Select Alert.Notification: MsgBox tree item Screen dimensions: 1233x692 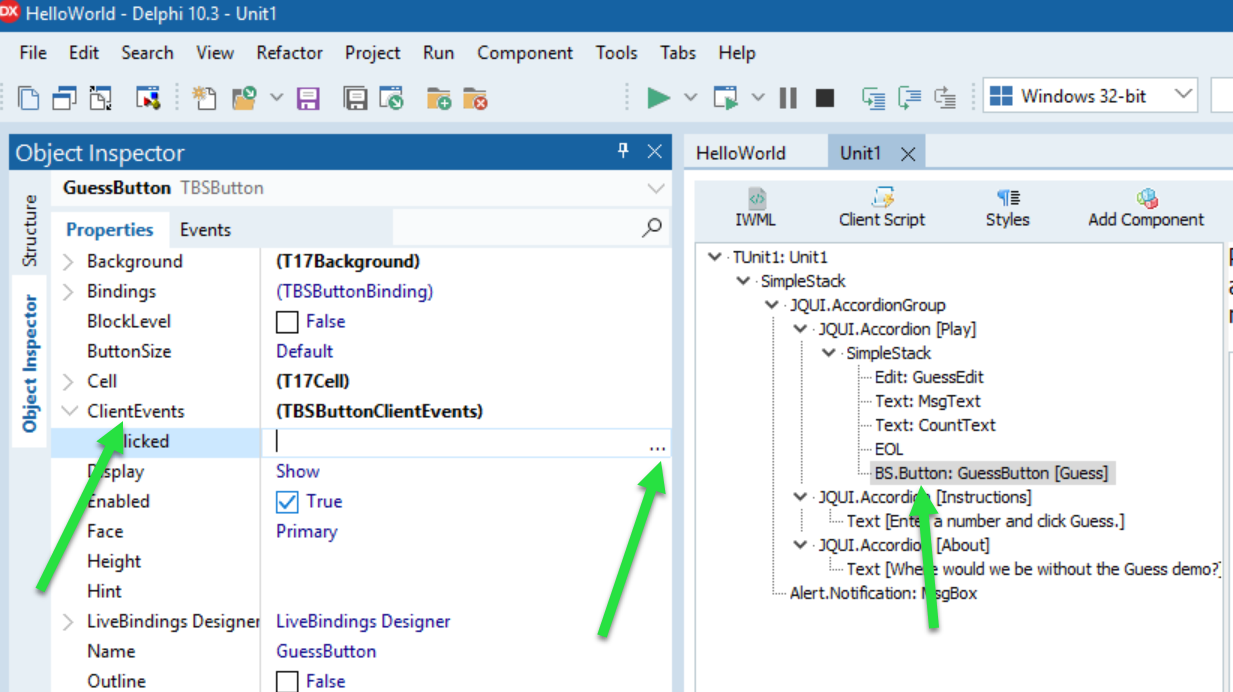(x=882, y=593)
